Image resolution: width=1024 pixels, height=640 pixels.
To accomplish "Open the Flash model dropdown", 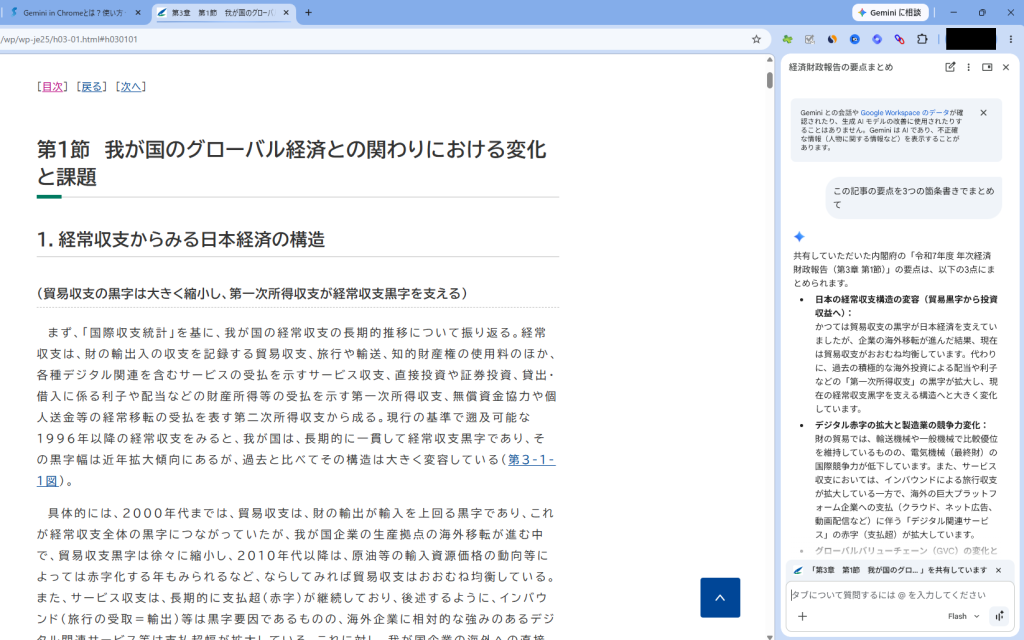I will tap(964, 616).
